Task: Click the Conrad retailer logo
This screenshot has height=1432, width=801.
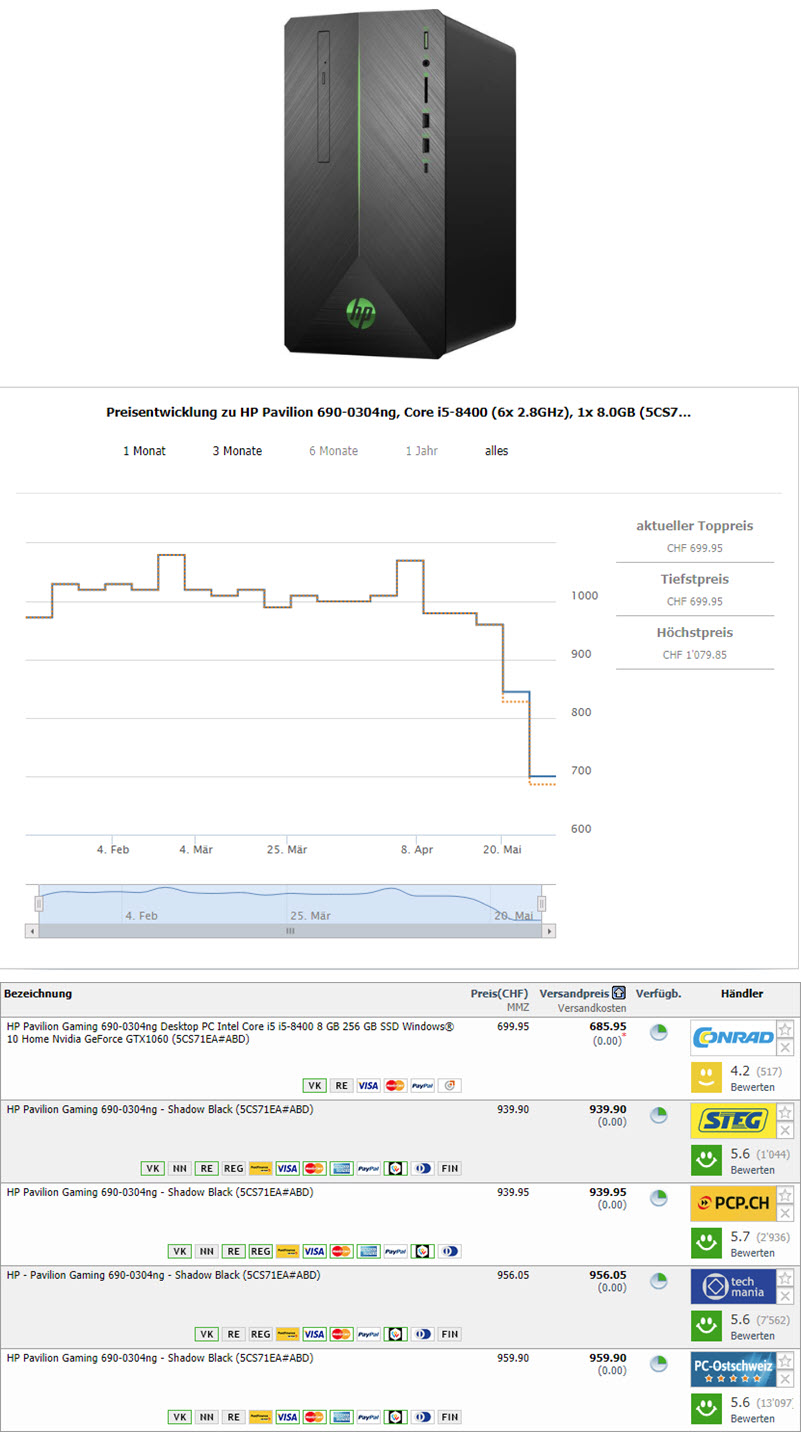Action: click(x=733, y=1038)
